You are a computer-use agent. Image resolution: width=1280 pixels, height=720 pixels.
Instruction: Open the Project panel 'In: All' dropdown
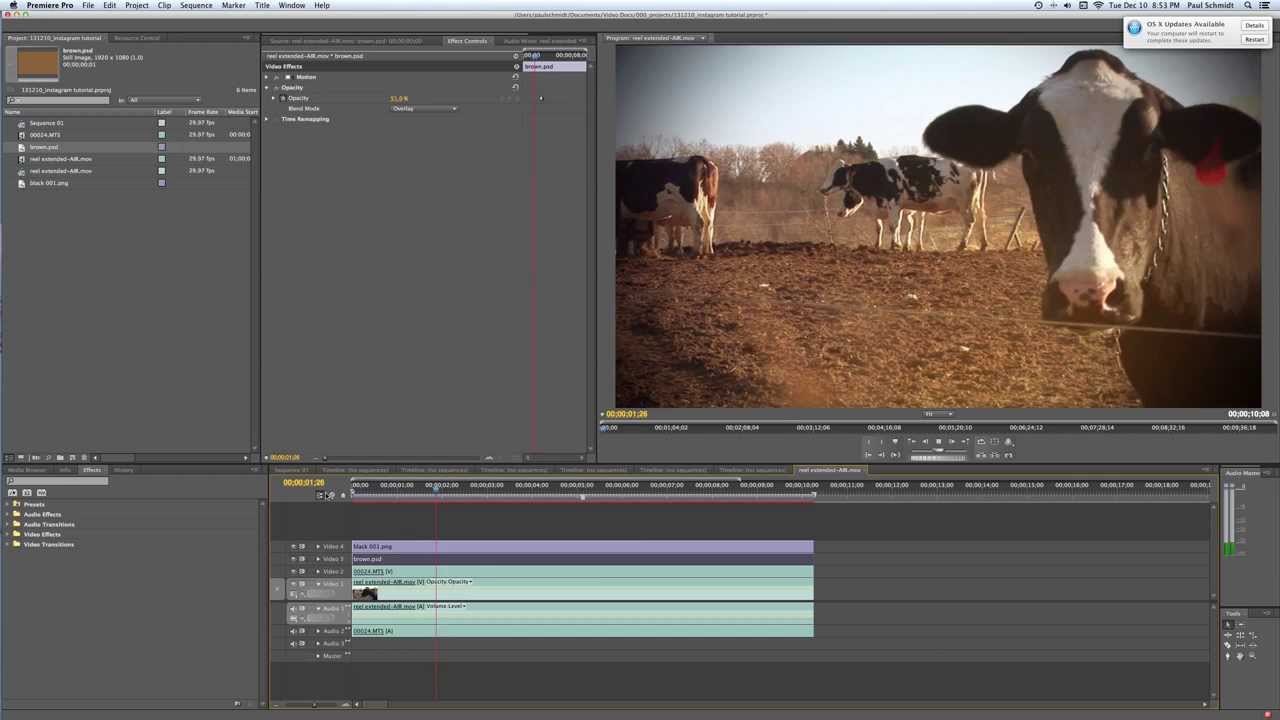[164, 100]
